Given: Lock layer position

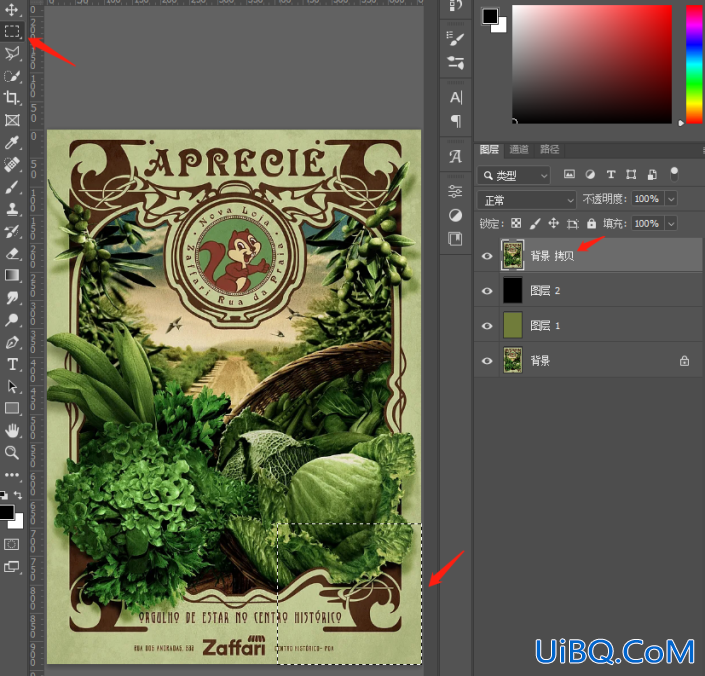Looking at the screenshot, I should coord(553,223).
